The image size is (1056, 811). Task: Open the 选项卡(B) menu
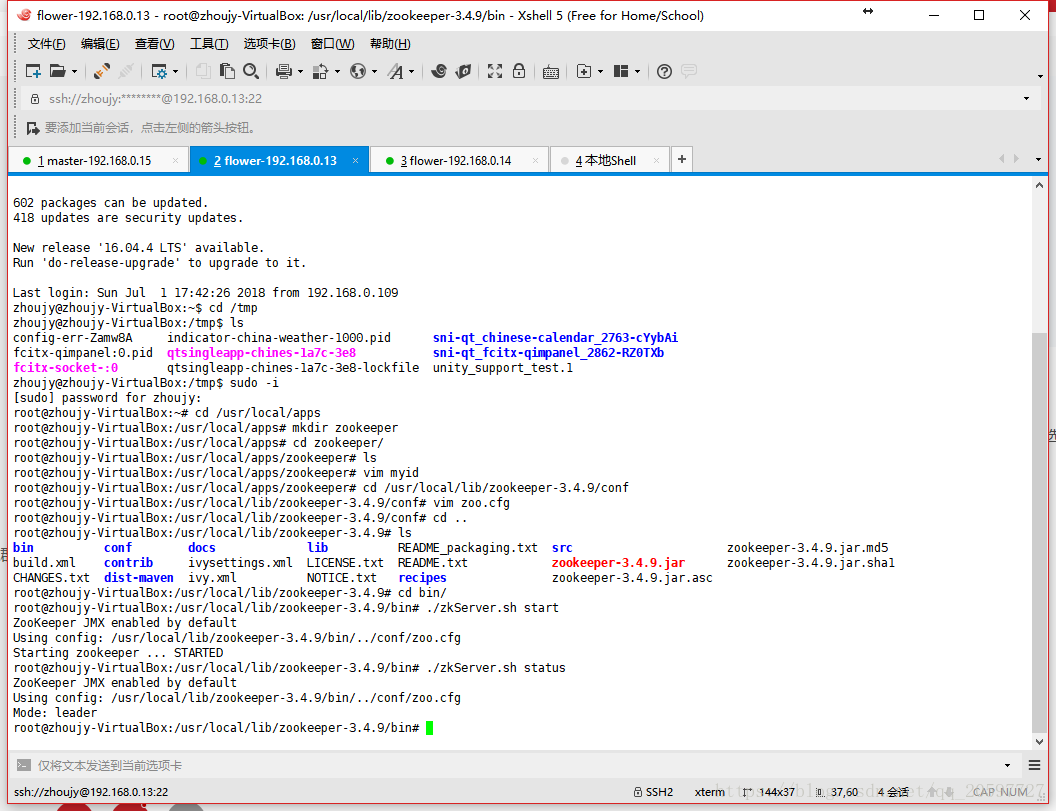[269, 44]
